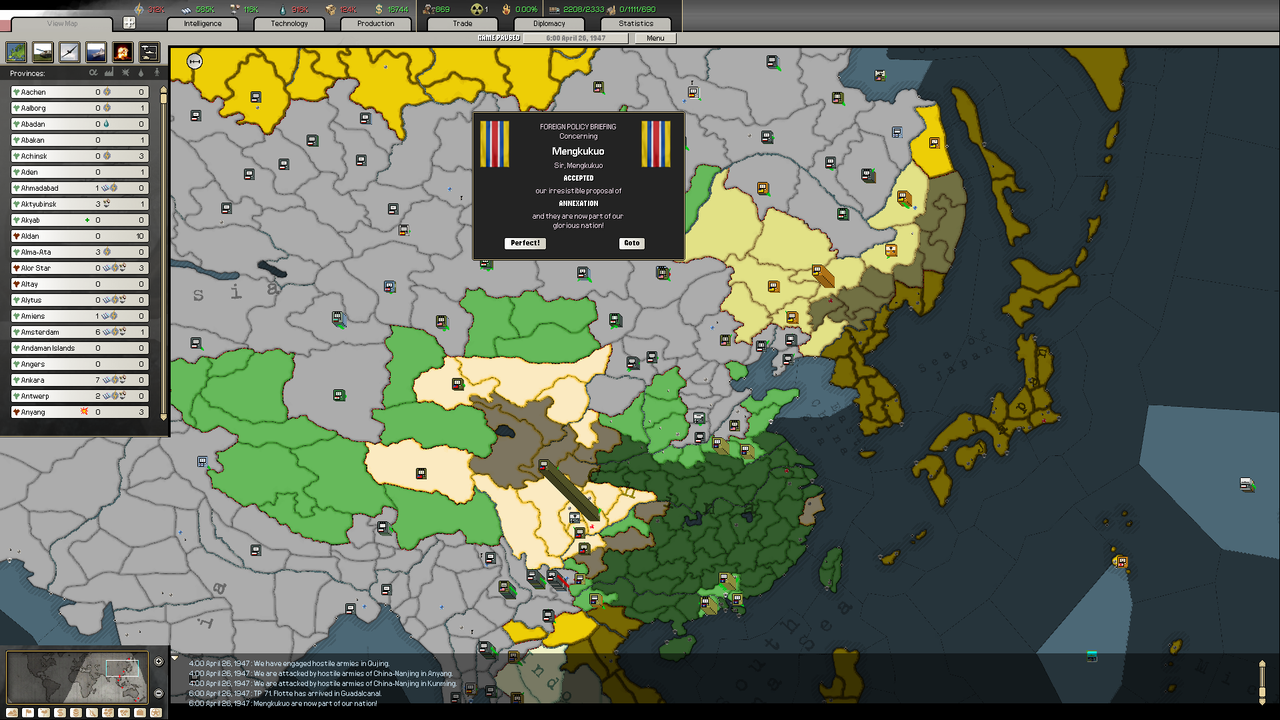Sort provinces by resource drop column icon
1280x720 pixels.
141,73
